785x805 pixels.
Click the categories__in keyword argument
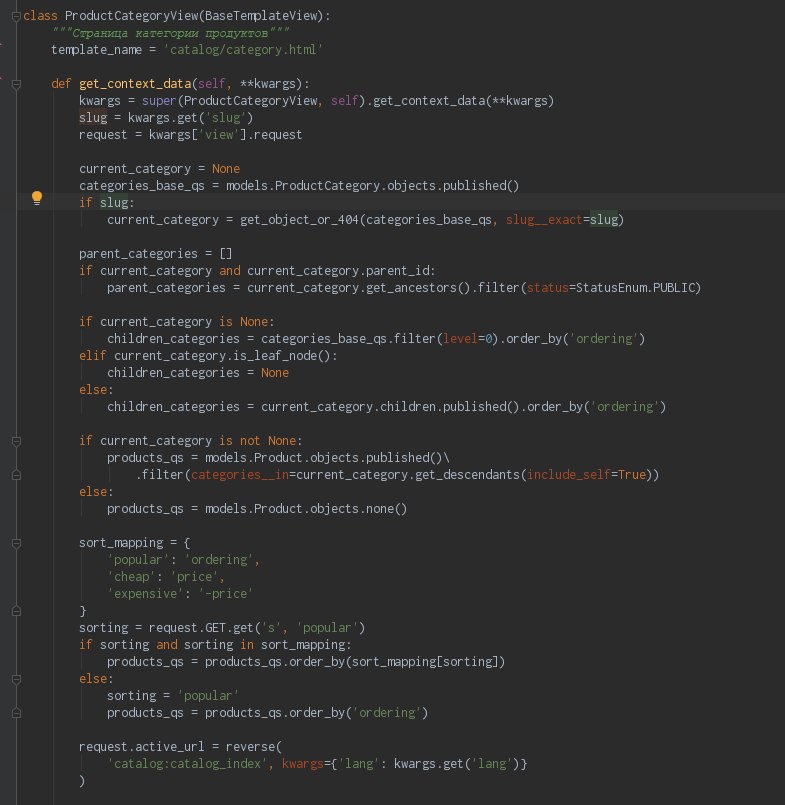click(x=240, y=475)
